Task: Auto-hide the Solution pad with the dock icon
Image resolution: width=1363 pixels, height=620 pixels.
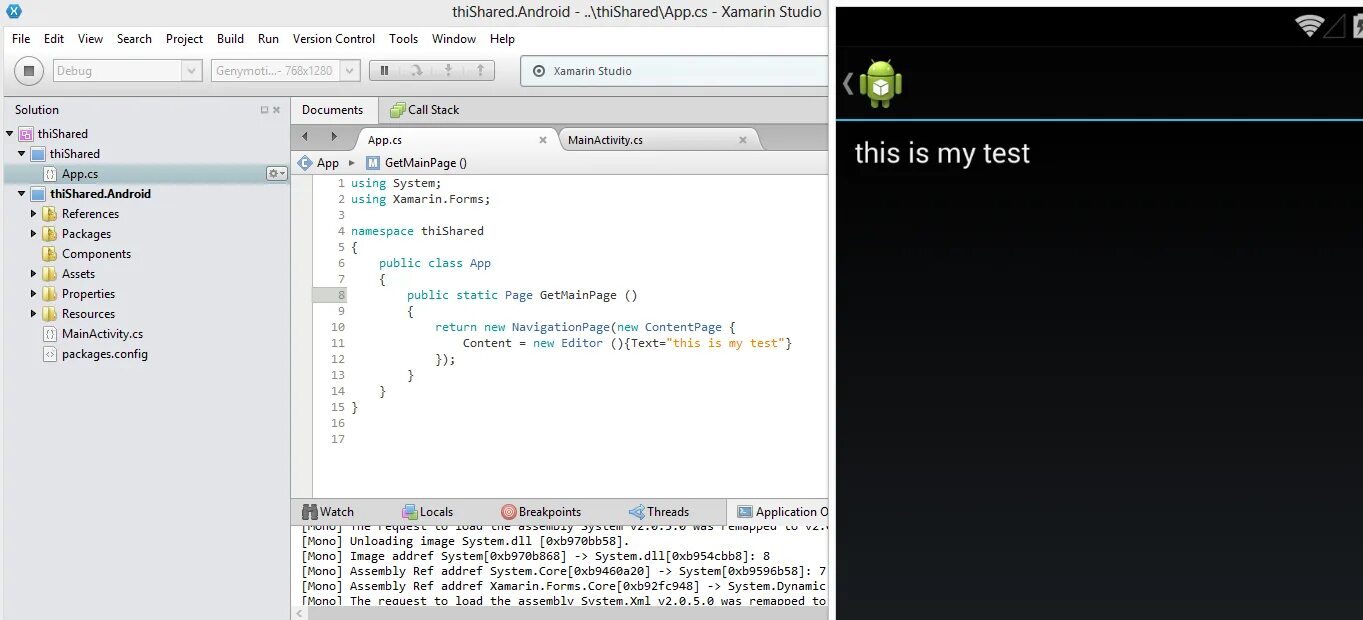Action: [264, 110]
